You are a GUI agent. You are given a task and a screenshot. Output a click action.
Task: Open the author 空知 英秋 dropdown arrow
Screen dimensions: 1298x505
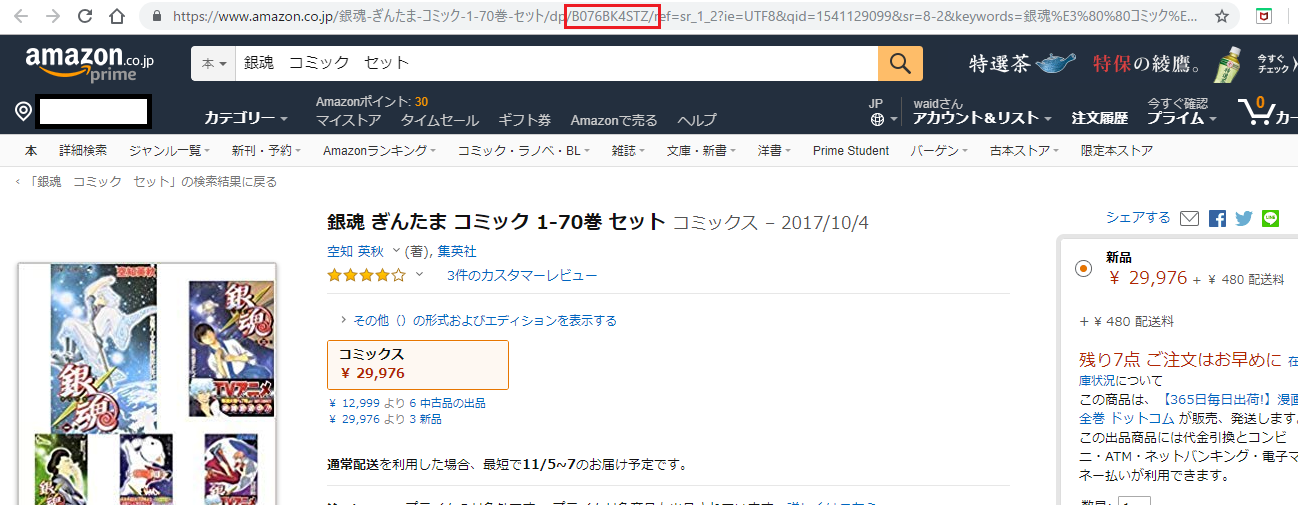pyautogui.click(x=396, y=251)
